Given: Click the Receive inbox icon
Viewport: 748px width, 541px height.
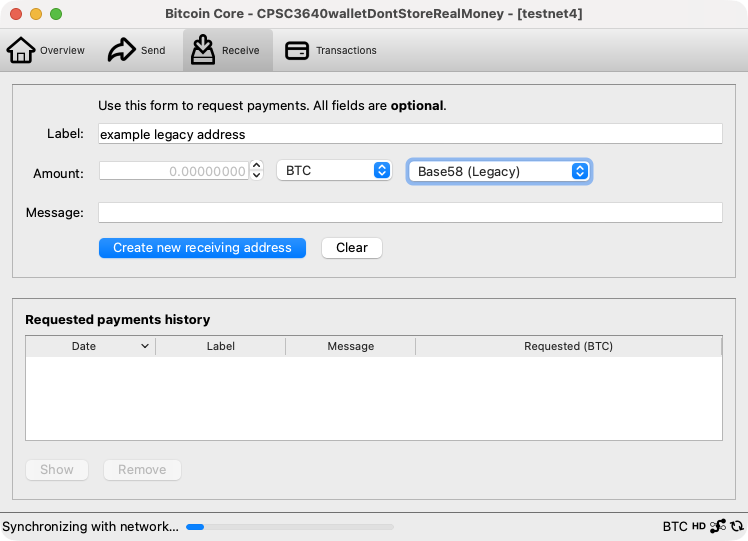Looking at the screenshot, I should 203,49.
